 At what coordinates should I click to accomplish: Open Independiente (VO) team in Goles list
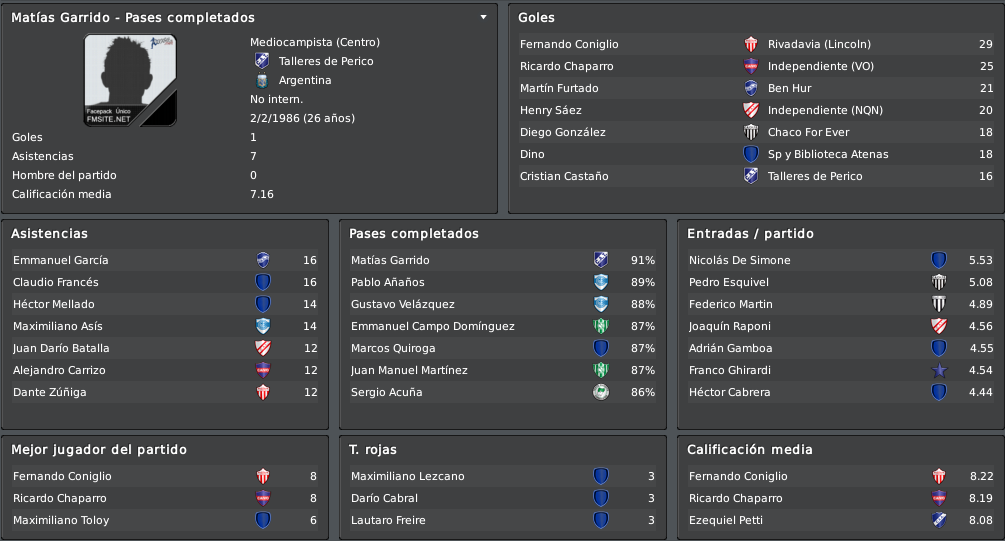click(820, 66)
